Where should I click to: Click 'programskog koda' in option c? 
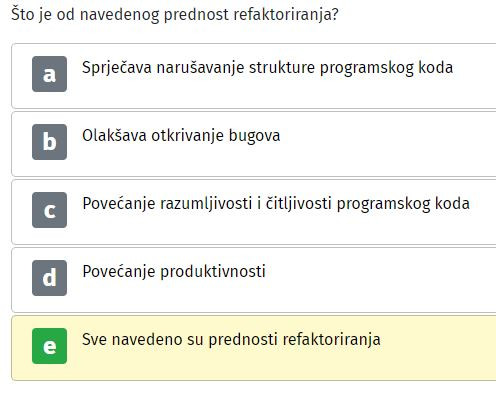coord(403,204)
